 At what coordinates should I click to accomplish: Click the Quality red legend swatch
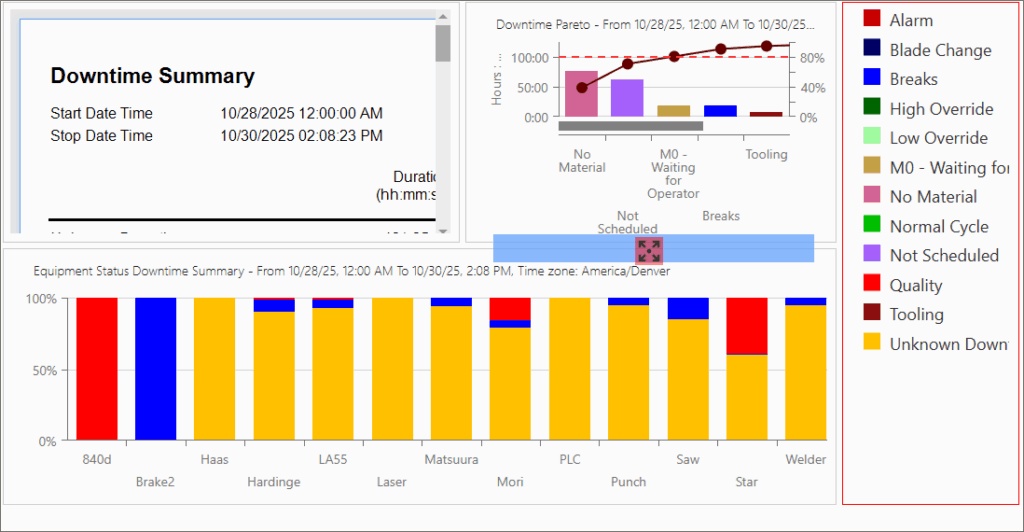click(872, 285)
